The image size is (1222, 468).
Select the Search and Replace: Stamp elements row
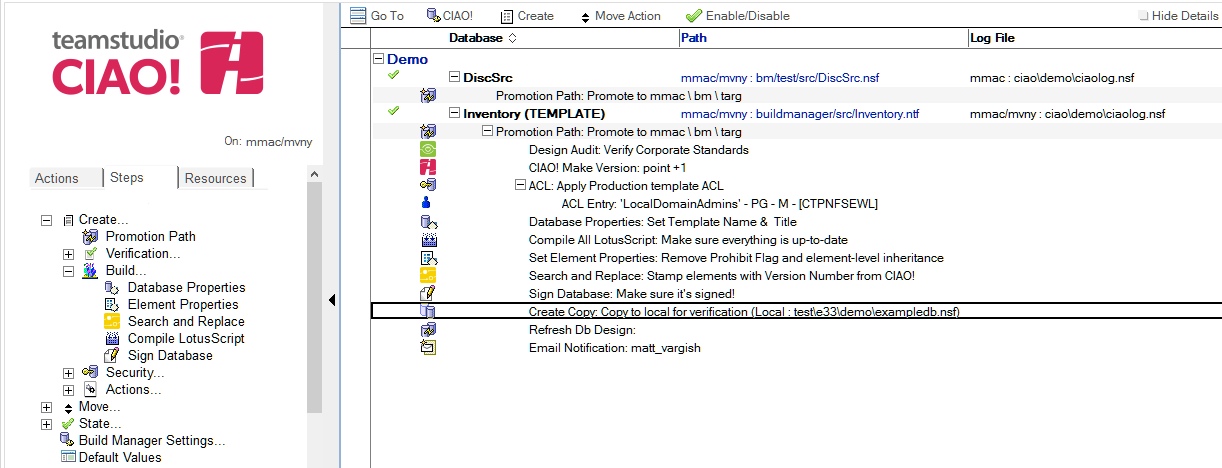pyautogui.click(x=722, y=276)
